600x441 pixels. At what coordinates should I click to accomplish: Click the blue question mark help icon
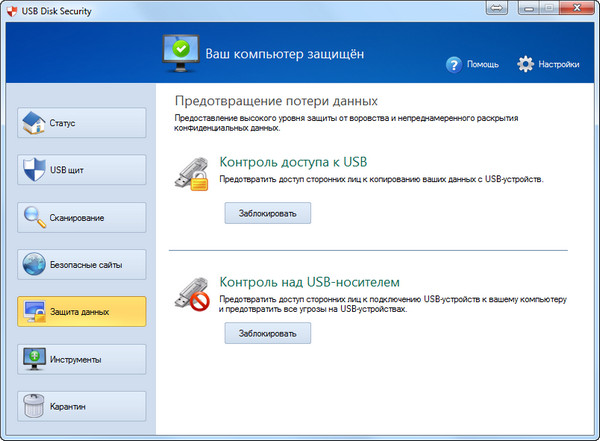point(453,64)
